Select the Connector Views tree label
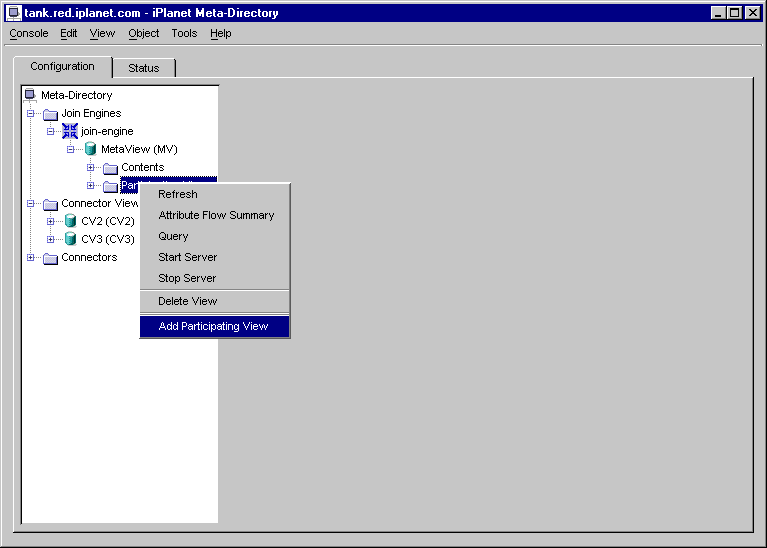Screen dimensions: 767x548 [100, 203]
